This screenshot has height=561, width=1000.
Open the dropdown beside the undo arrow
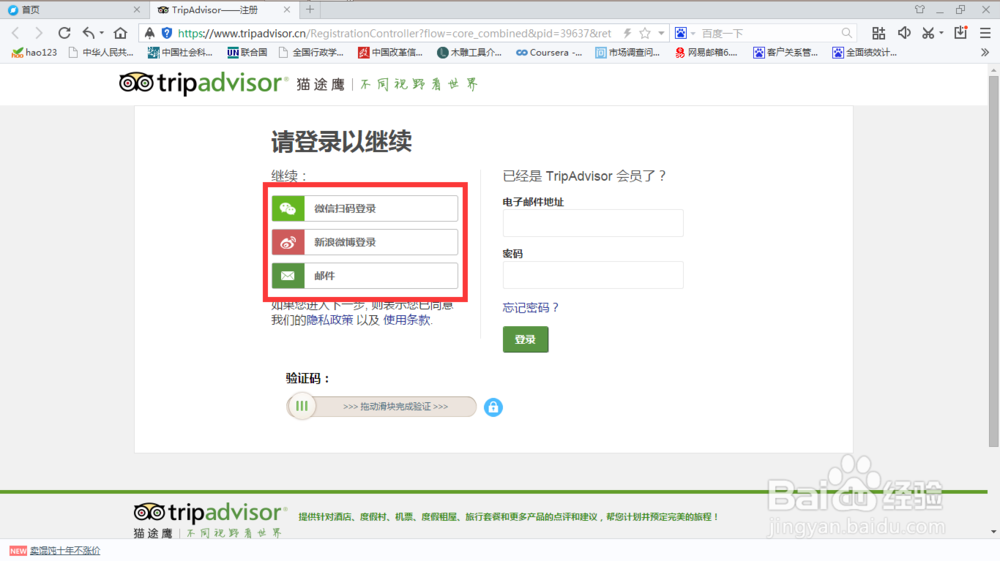(x=101, y=33)
